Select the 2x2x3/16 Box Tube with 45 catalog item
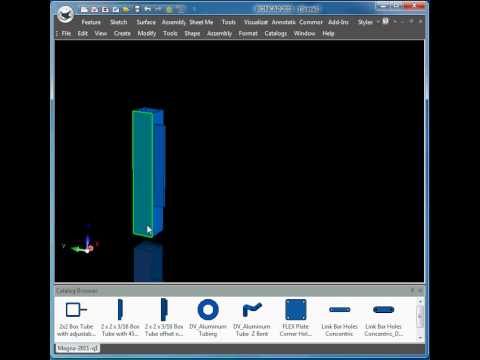480x360 pixels. [x=120, y=318]
